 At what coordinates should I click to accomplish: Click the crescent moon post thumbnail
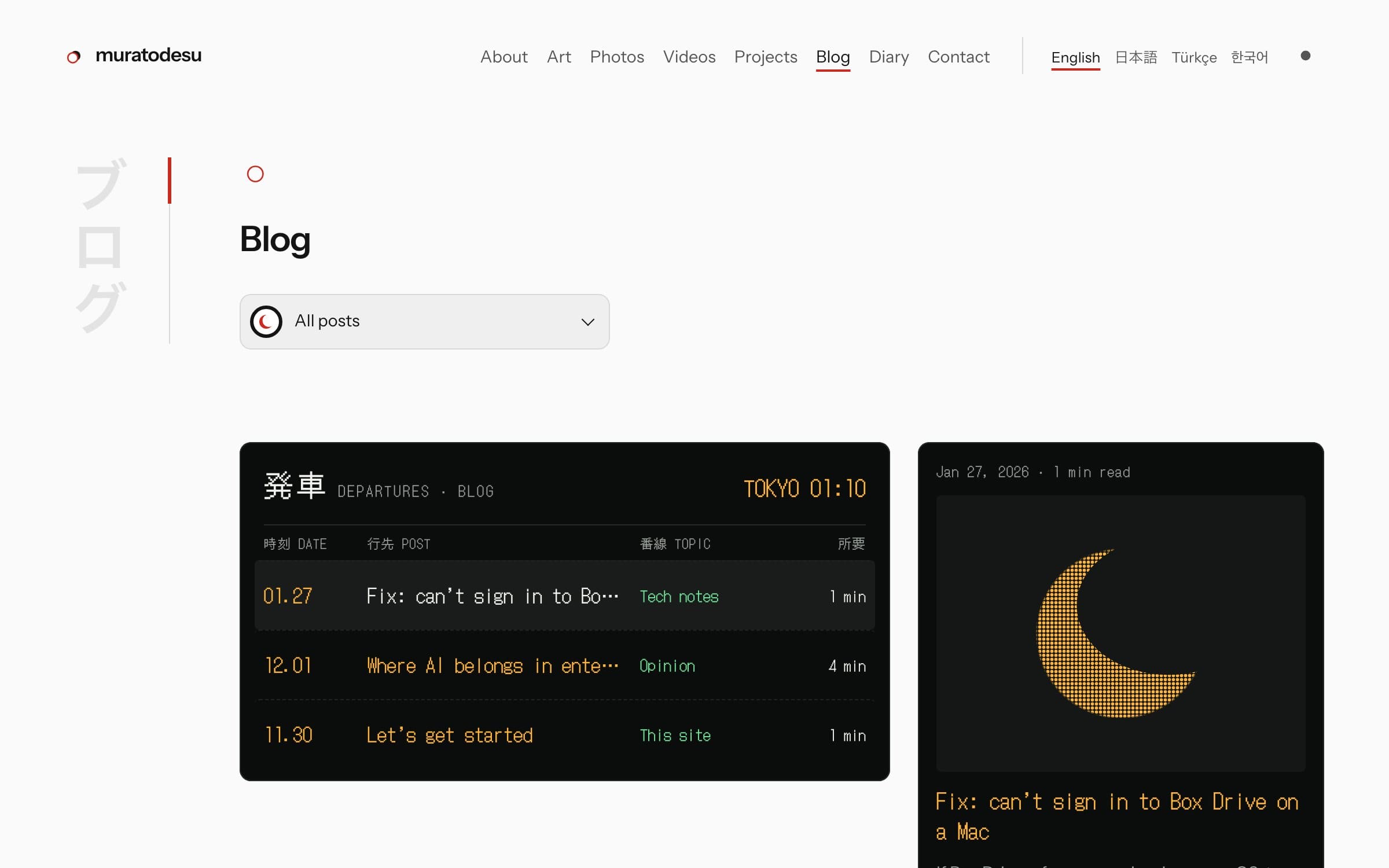(x=1120, y=633)
